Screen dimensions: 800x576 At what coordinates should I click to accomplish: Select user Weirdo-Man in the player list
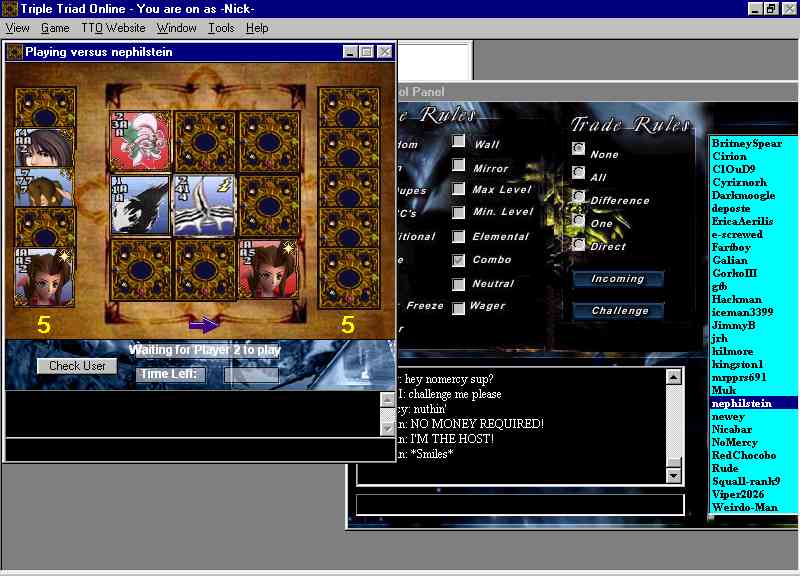[745, 507]
